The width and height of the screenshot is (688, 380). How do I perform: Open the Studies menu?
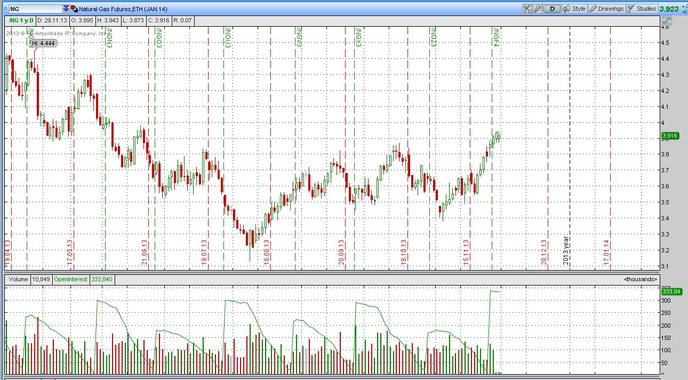coord(641,9)
